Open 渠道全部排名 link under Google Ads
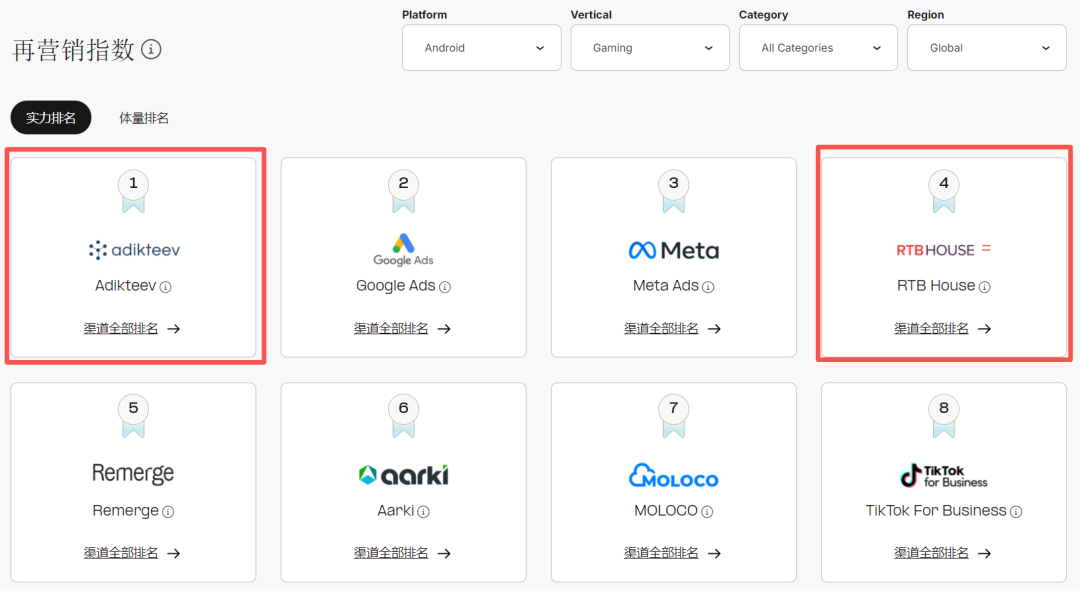The height and width of the screenshot is (591, 1080). click(x=402, y=329)
